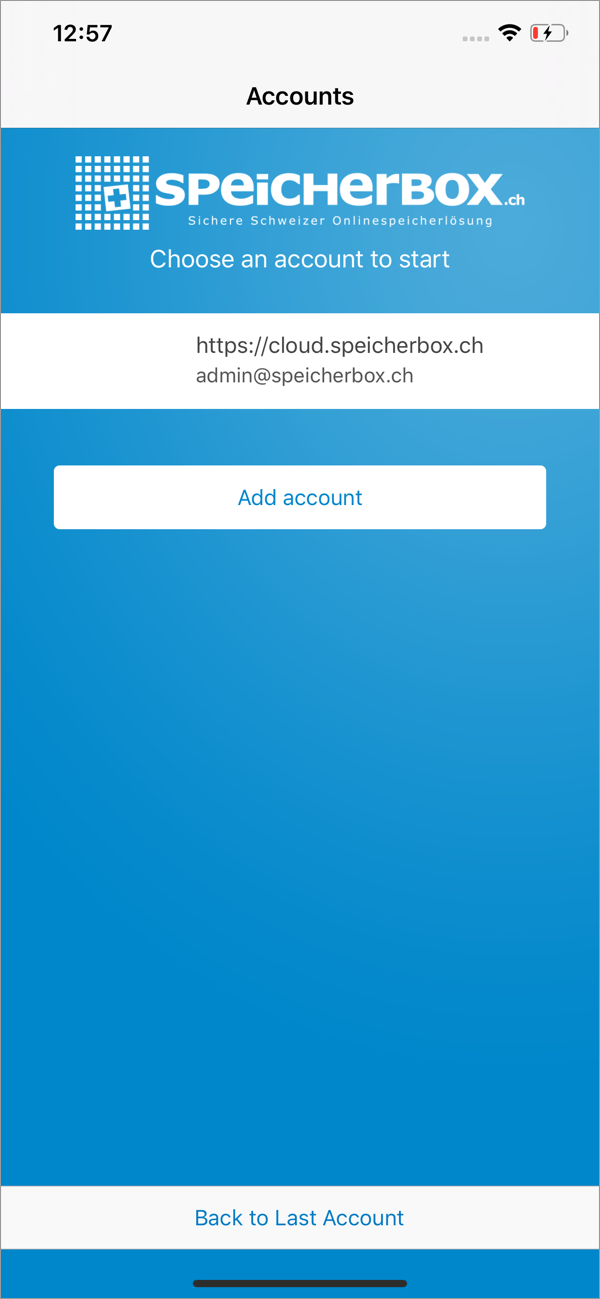This screenshot has height=1299, width=600.
Task: Tap the Add account button
Action: pos(300,497)
